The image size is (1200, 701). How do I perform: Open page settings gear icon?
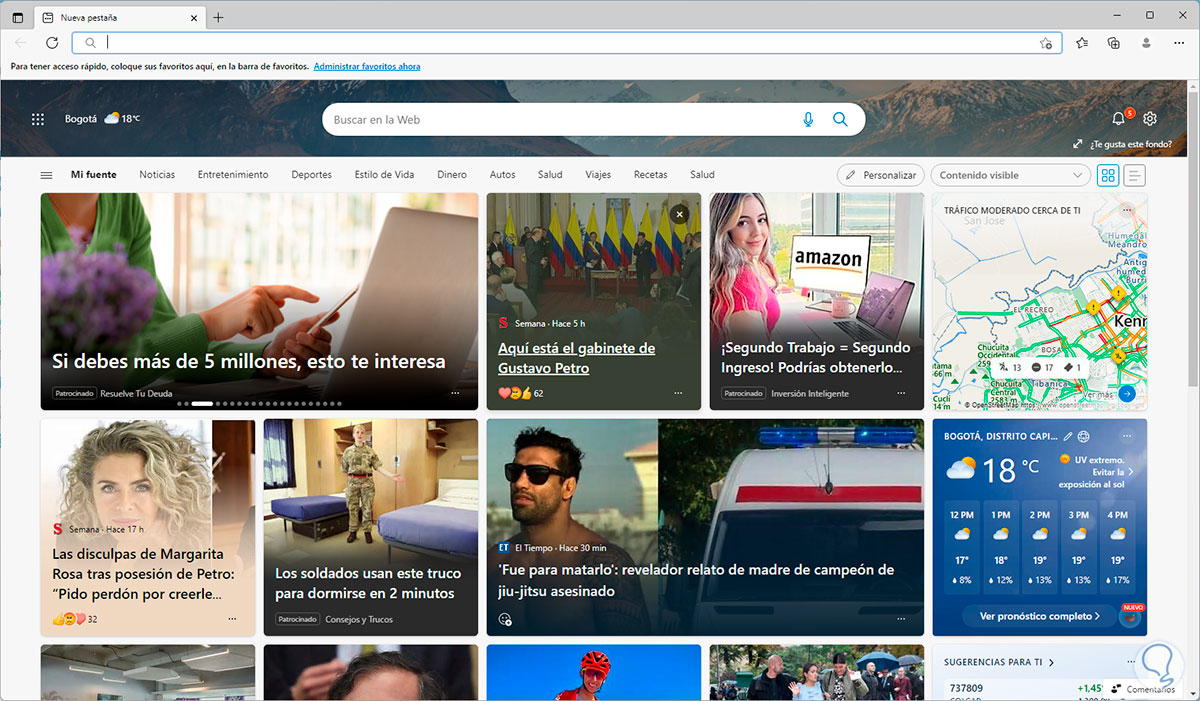(x=1150, y=119)
